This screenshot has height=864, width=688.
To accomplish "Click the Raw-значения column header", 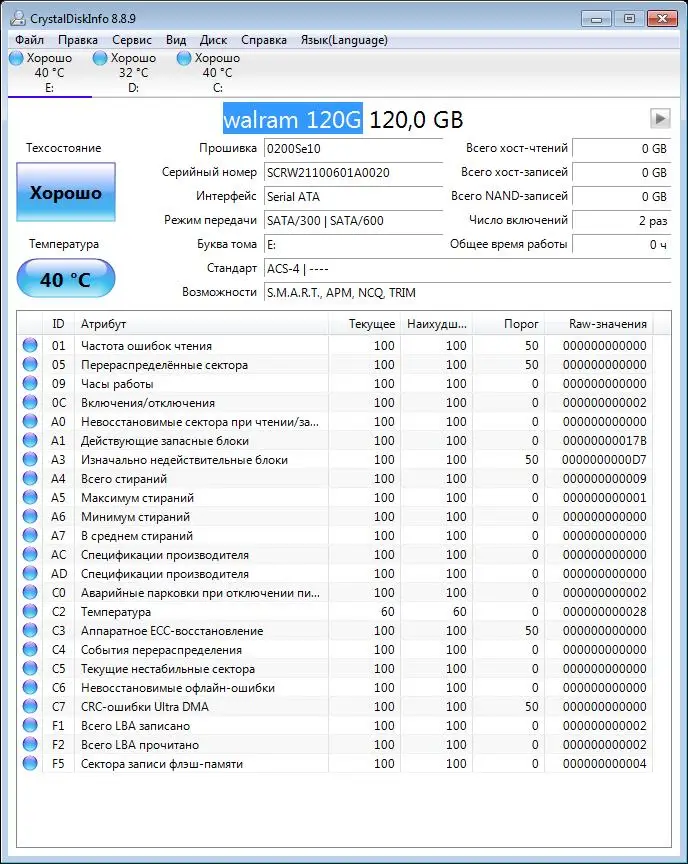I will click(x=599, y=324).
